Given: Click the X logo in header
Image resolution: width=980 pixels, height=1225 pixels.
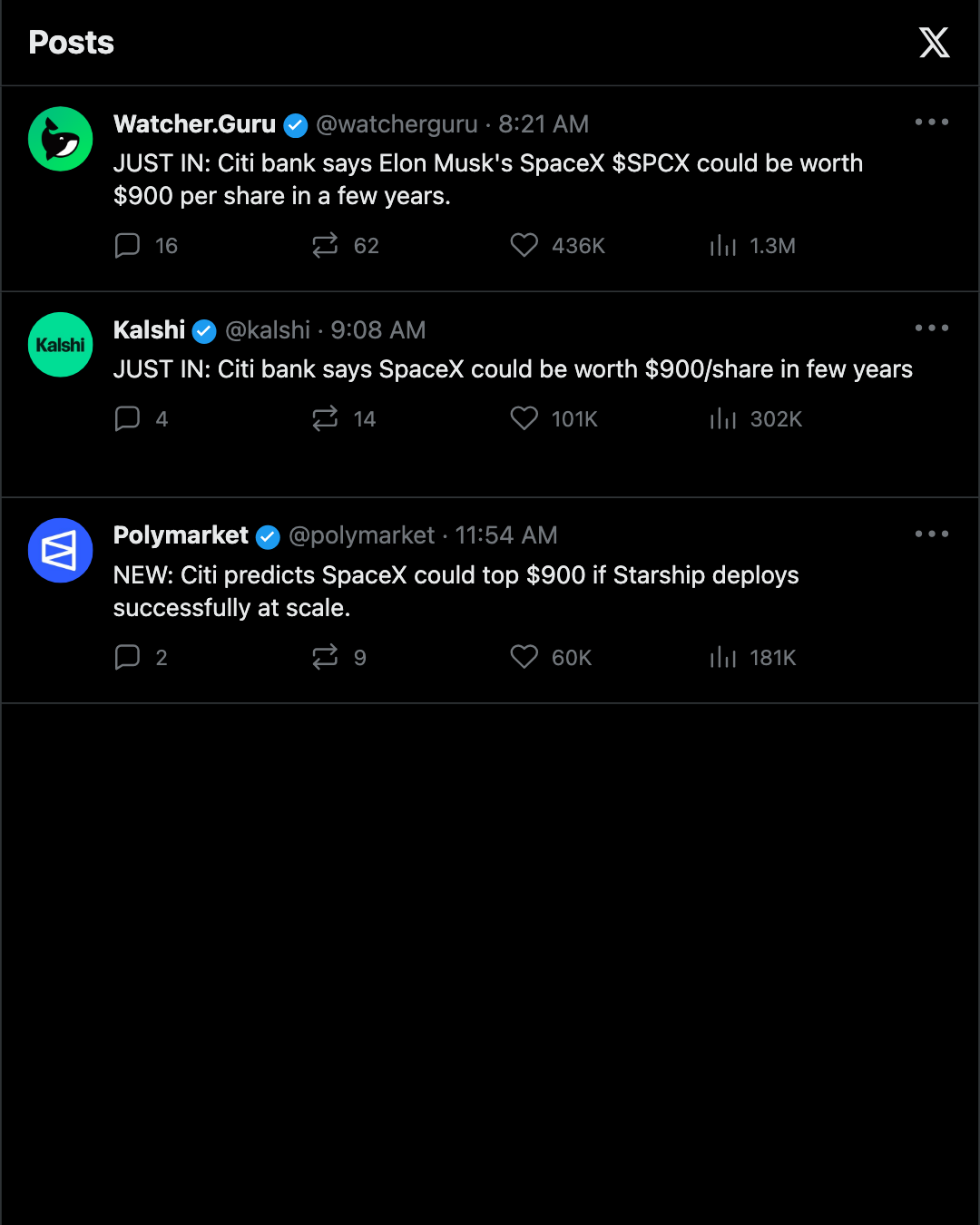Looking at the screenshot, I should point(934,43).
